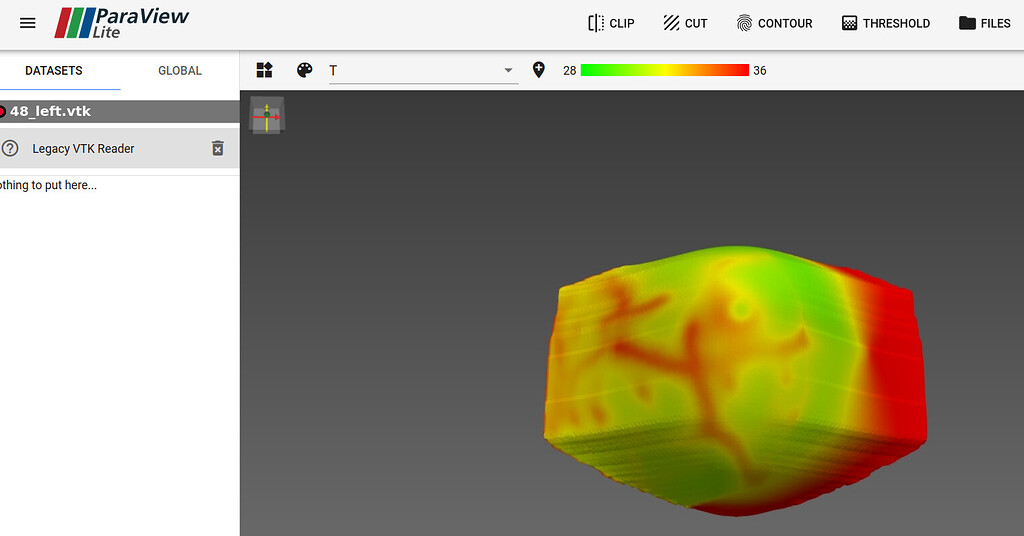Expand the color-by array dropdown
1024x536 pixels.
tap(508, 71)
